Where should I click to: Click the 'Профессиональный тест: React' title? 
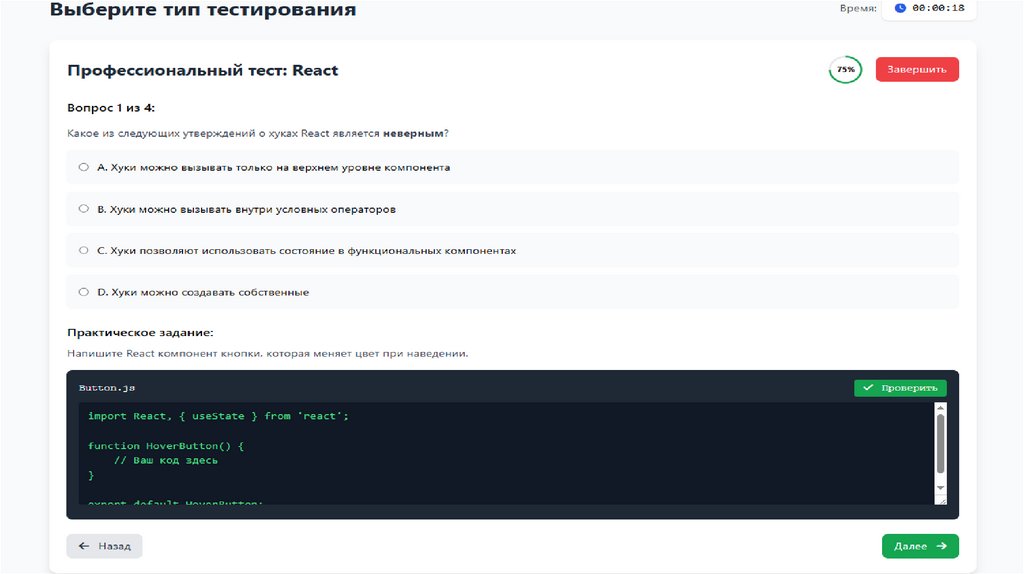[202, 71]
